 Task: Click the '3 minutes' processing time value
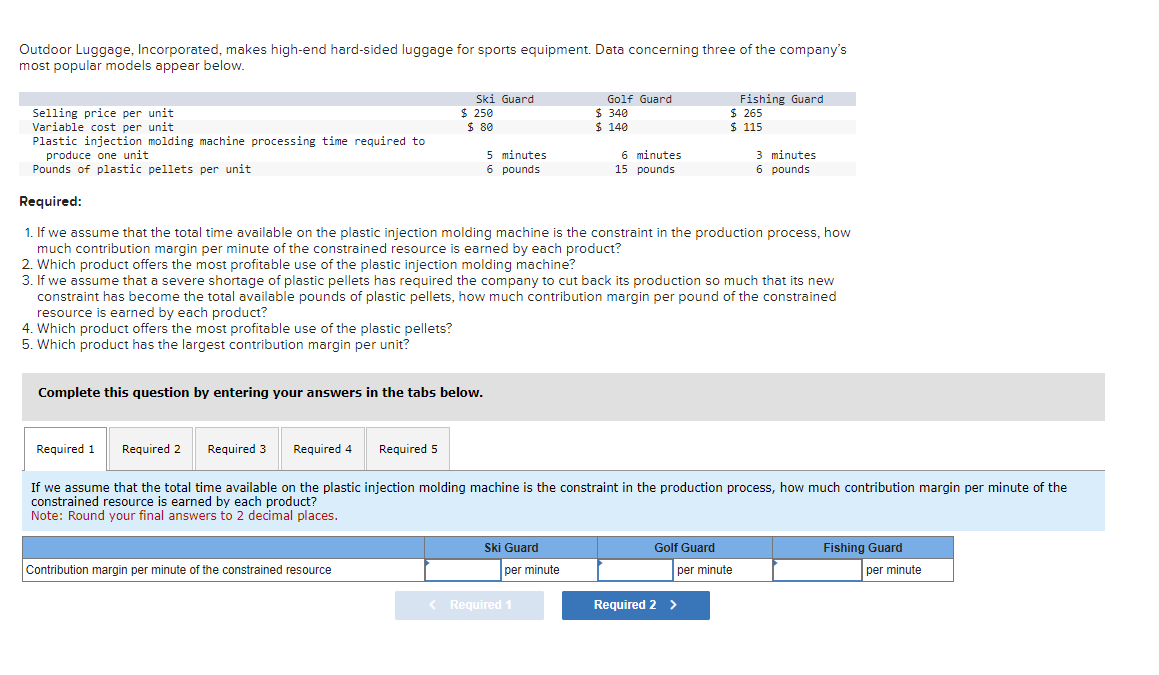(x=786, y=155)
